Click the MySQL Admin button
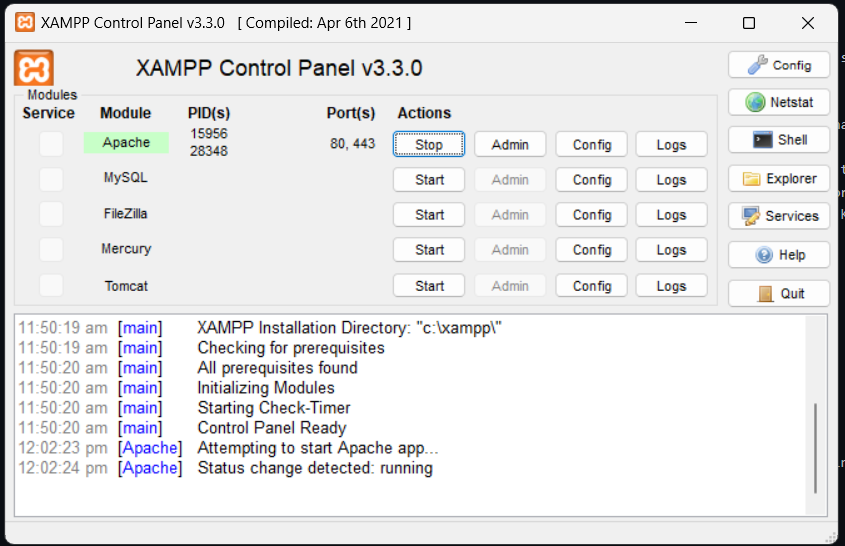 click(x=510, y=179)
